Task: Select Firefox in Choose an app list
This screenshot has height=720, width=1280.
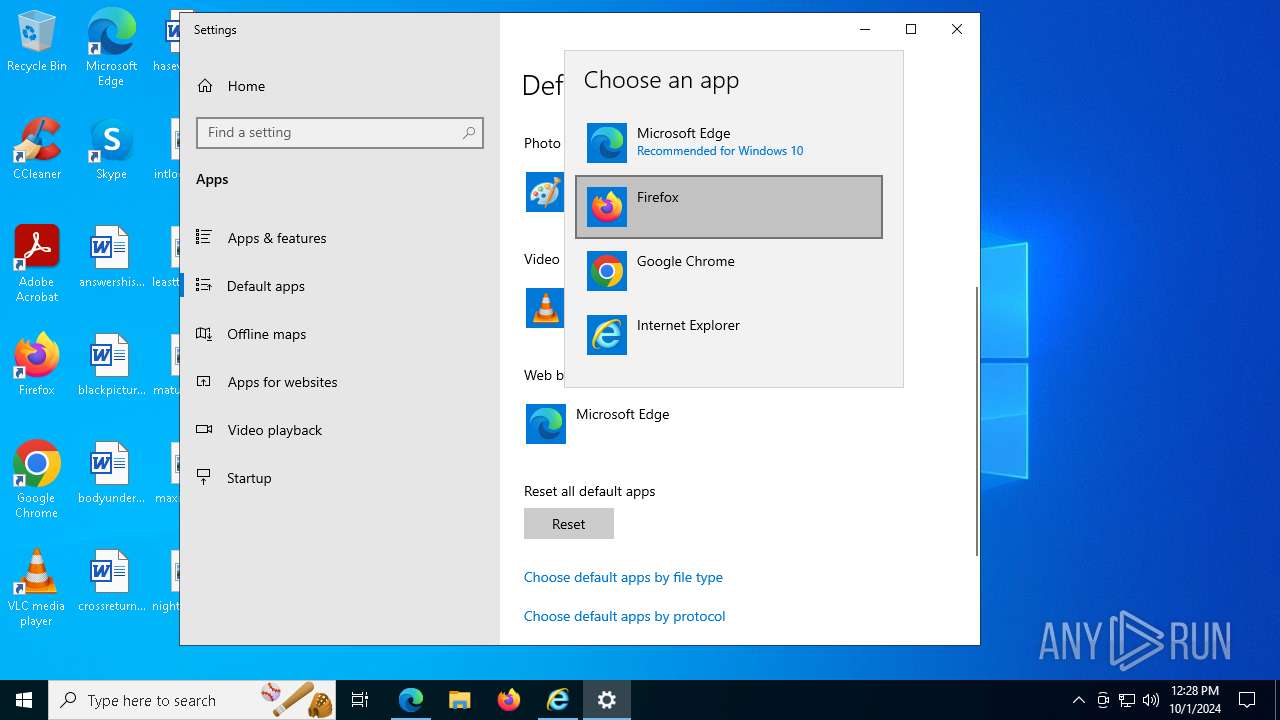Action: (x=728, y=207)
